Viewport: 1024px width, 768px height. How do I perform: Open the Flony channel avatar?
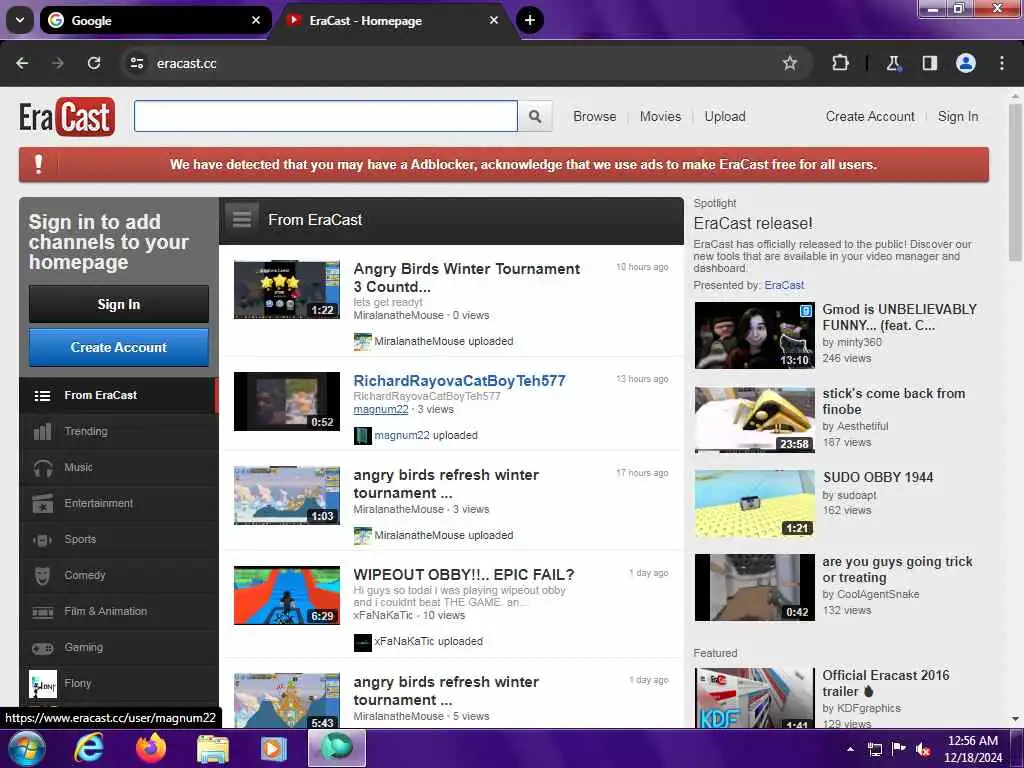click(x=43, y=684)
